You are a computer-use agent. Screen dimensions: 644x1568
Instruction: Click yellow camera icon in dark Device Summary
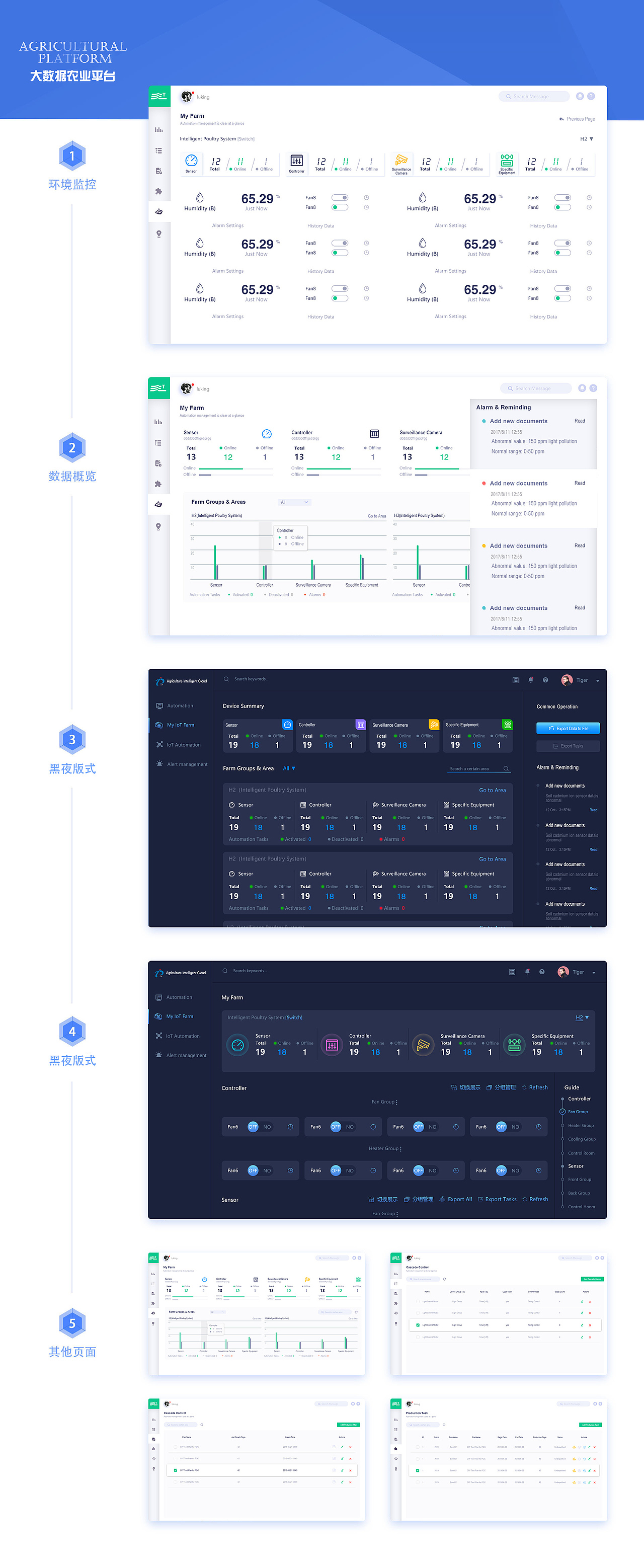tap(434, 725)
